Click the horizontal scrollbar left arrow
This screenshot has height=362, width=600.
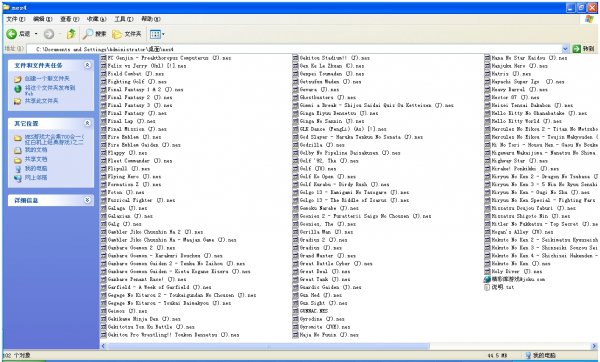[x=103, y=346]
